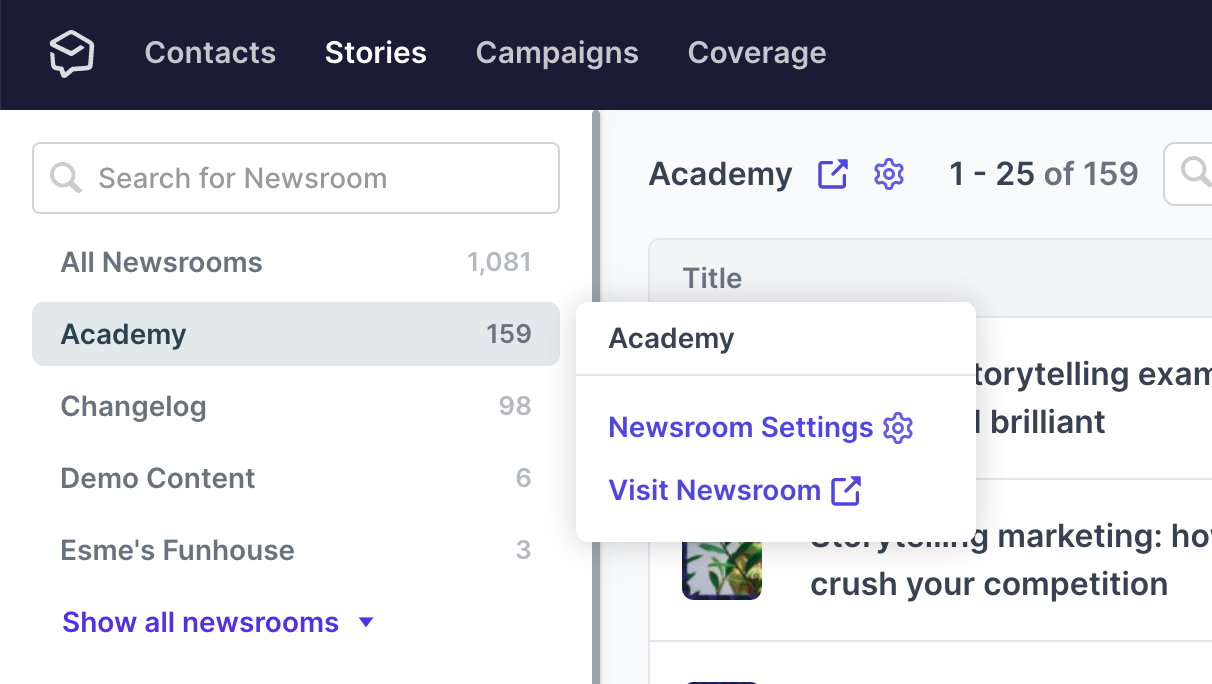Open the external link icon beside the Academy heading
1212x684 pixels.
833,174
